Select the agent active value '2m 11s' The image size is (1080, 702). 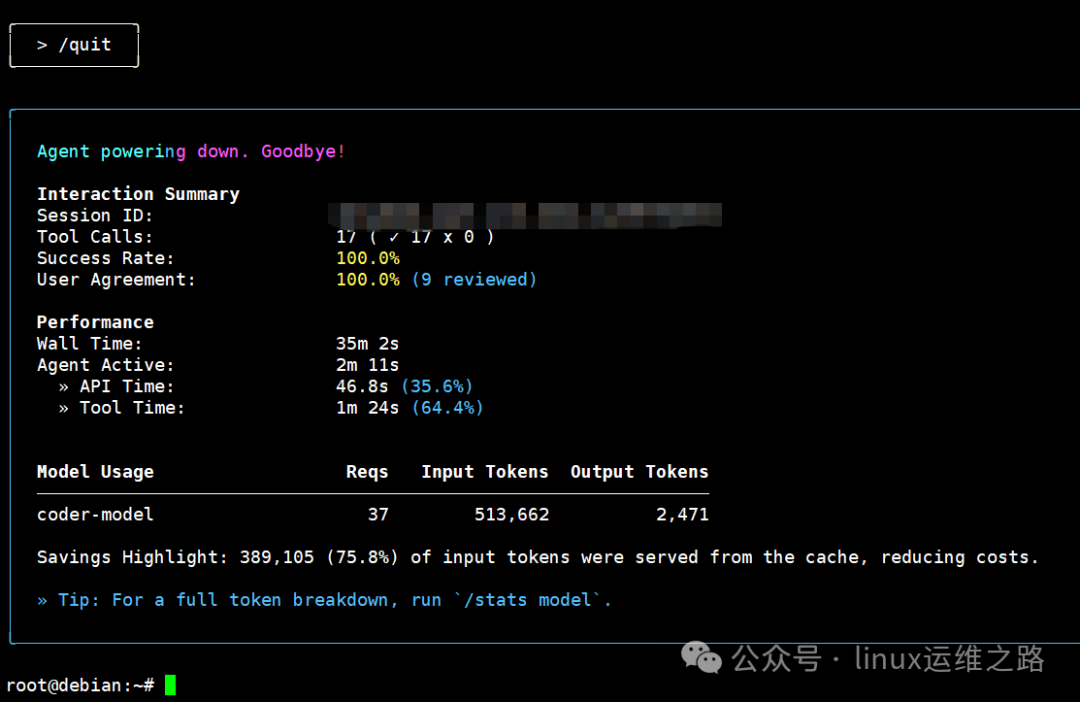point(367,365)
